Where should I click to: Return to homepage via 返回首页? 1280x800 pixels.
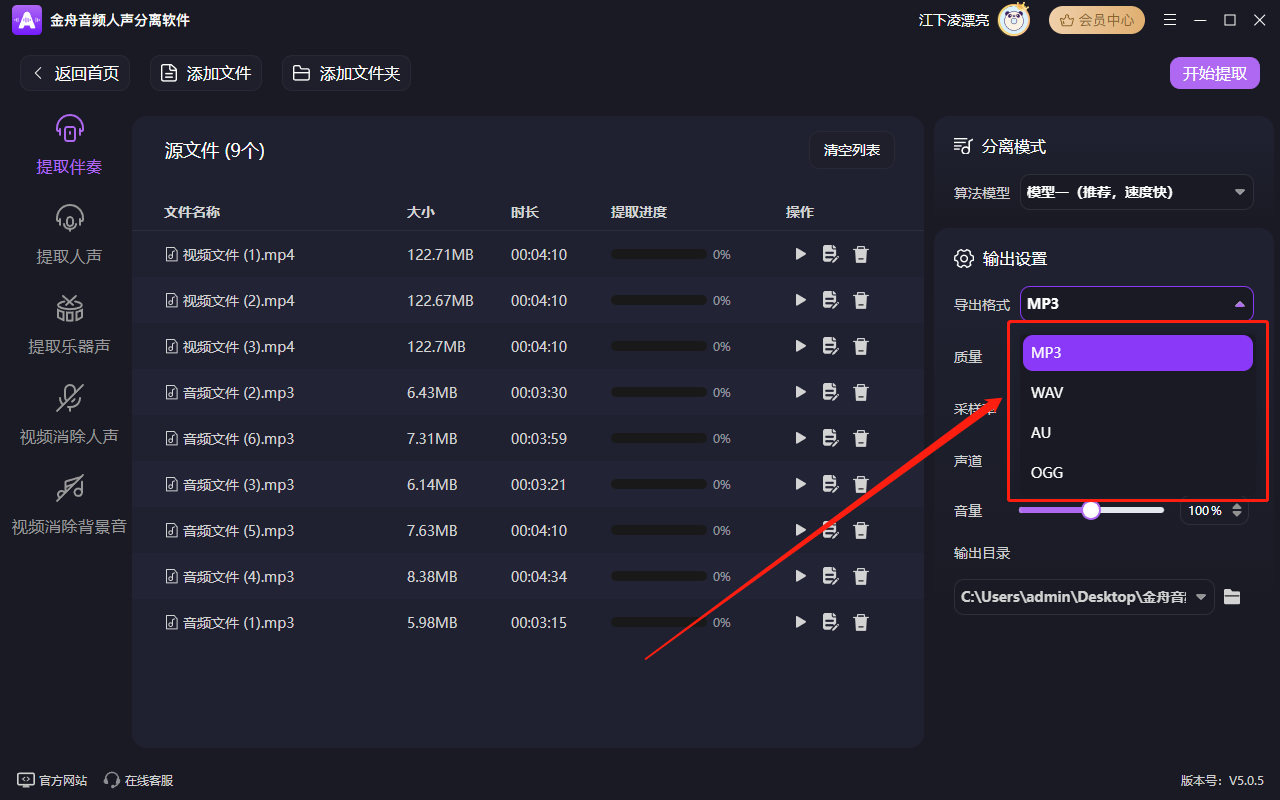click(x=75, y=72)
